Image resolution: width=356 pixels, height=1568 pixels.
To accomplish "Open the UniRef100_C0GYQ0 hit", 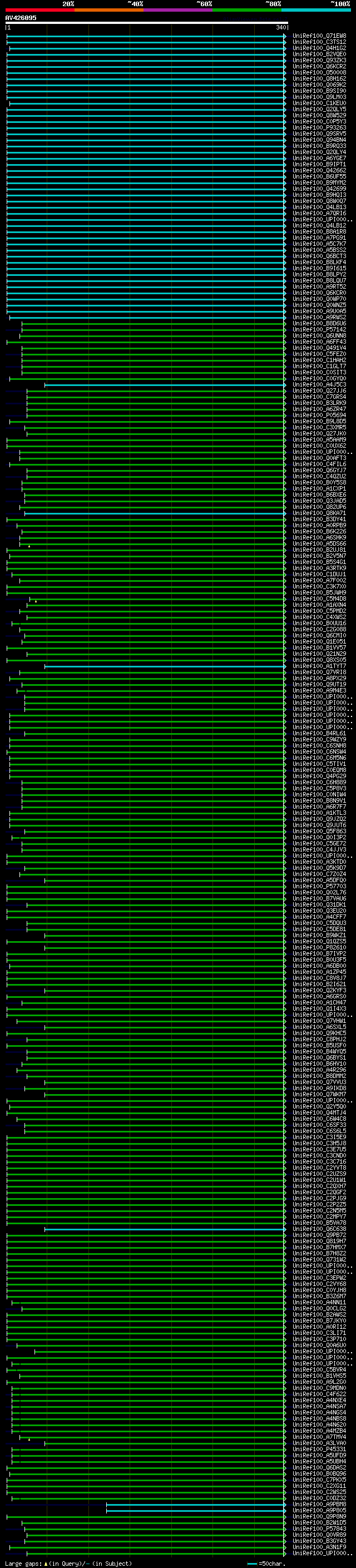I will [319, 378].
